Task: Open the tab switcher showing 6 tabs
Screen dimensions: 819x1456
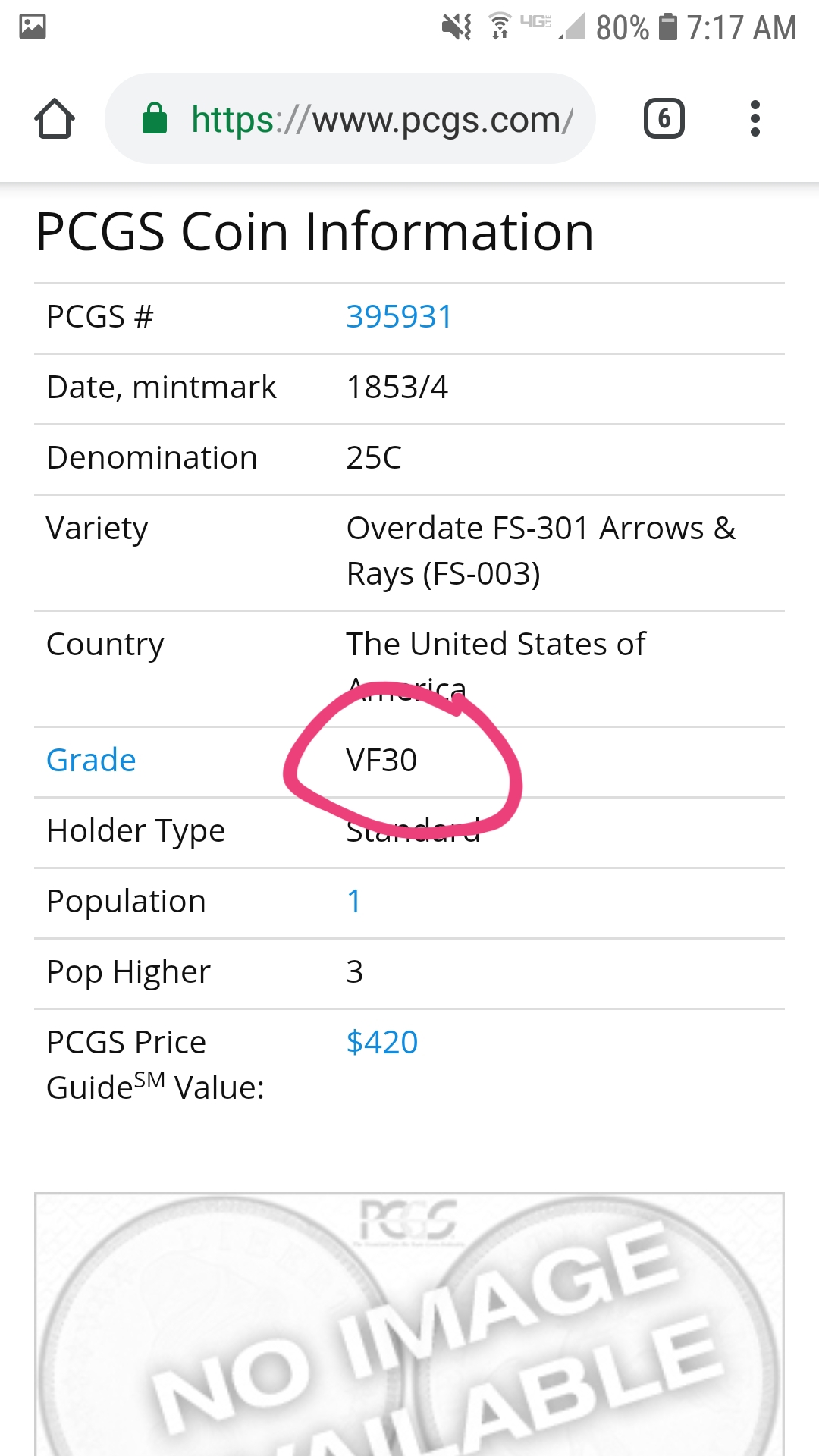Action: pyautogui.click(x=664, y=118)
